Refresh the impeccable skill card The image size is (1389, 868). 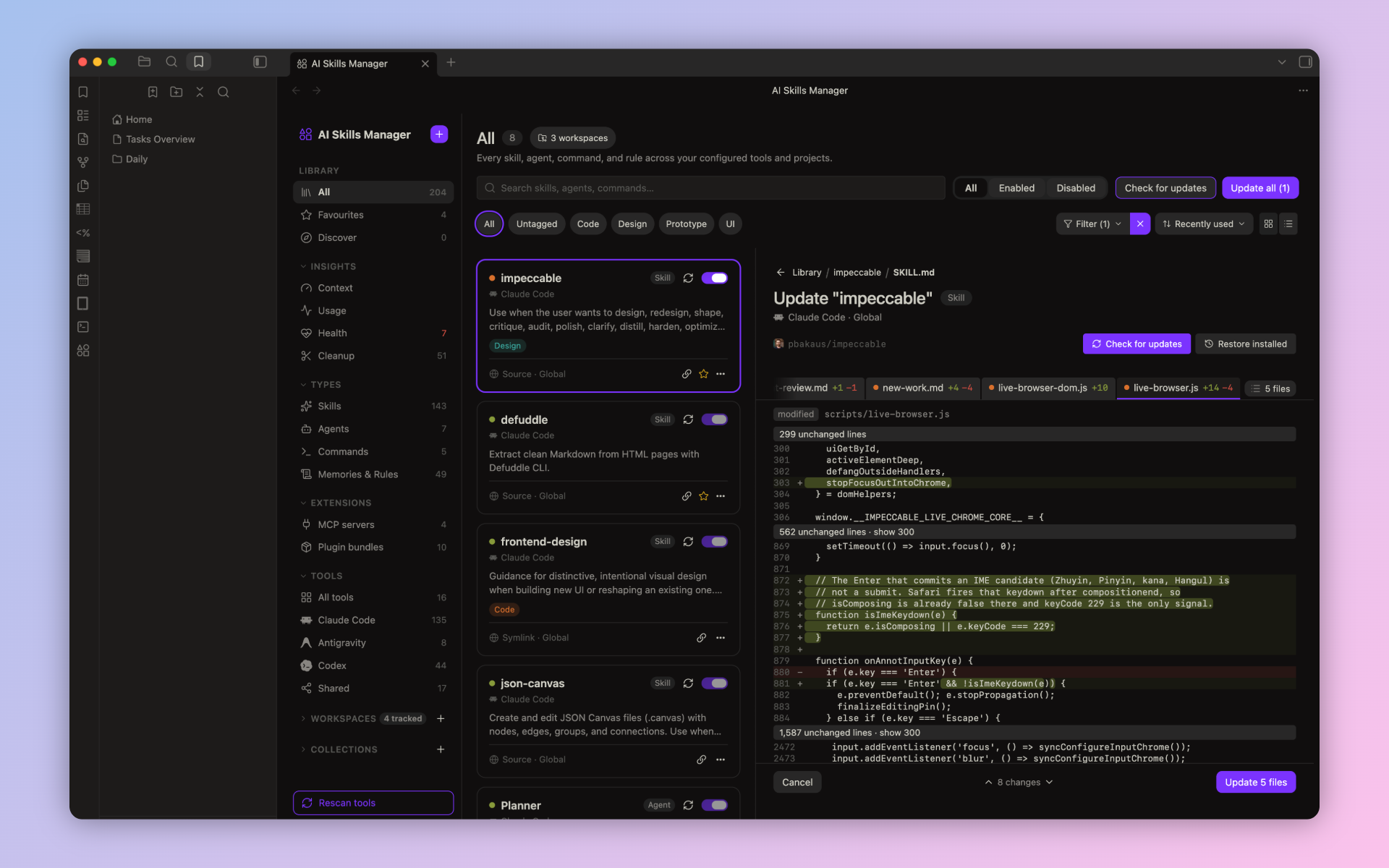point(688,278)
